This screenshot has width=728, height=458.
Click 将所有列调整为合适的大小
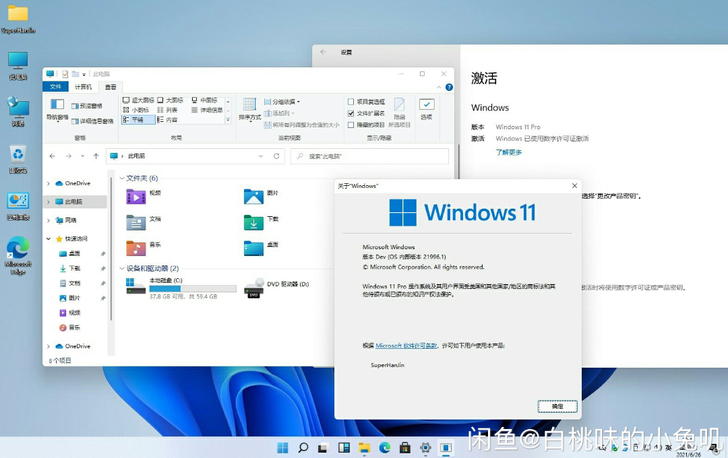tap(302, 125)
